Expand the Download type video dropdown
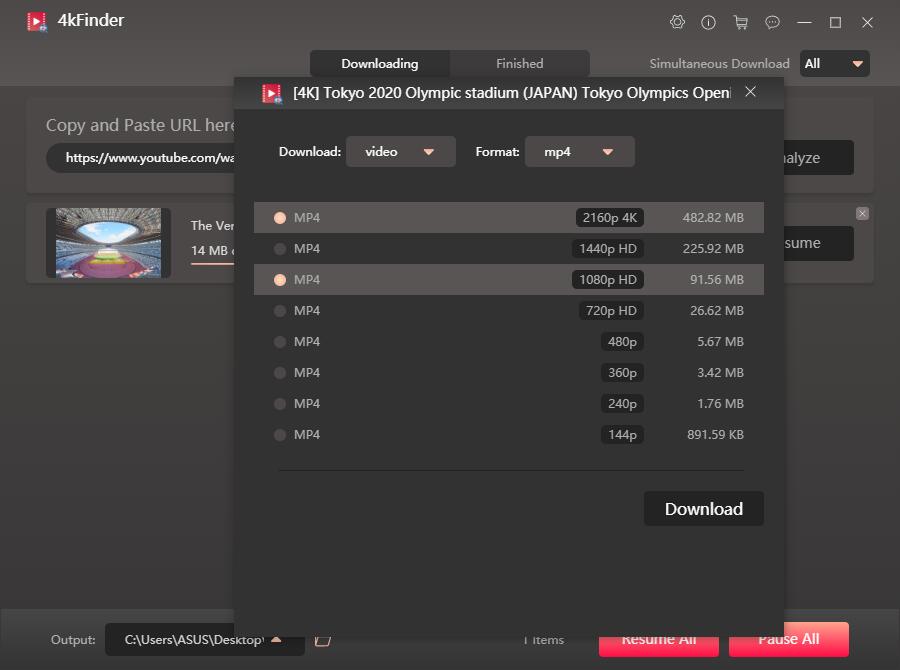The height and width of the screenshot is (670, 900). tap(400, 152)
